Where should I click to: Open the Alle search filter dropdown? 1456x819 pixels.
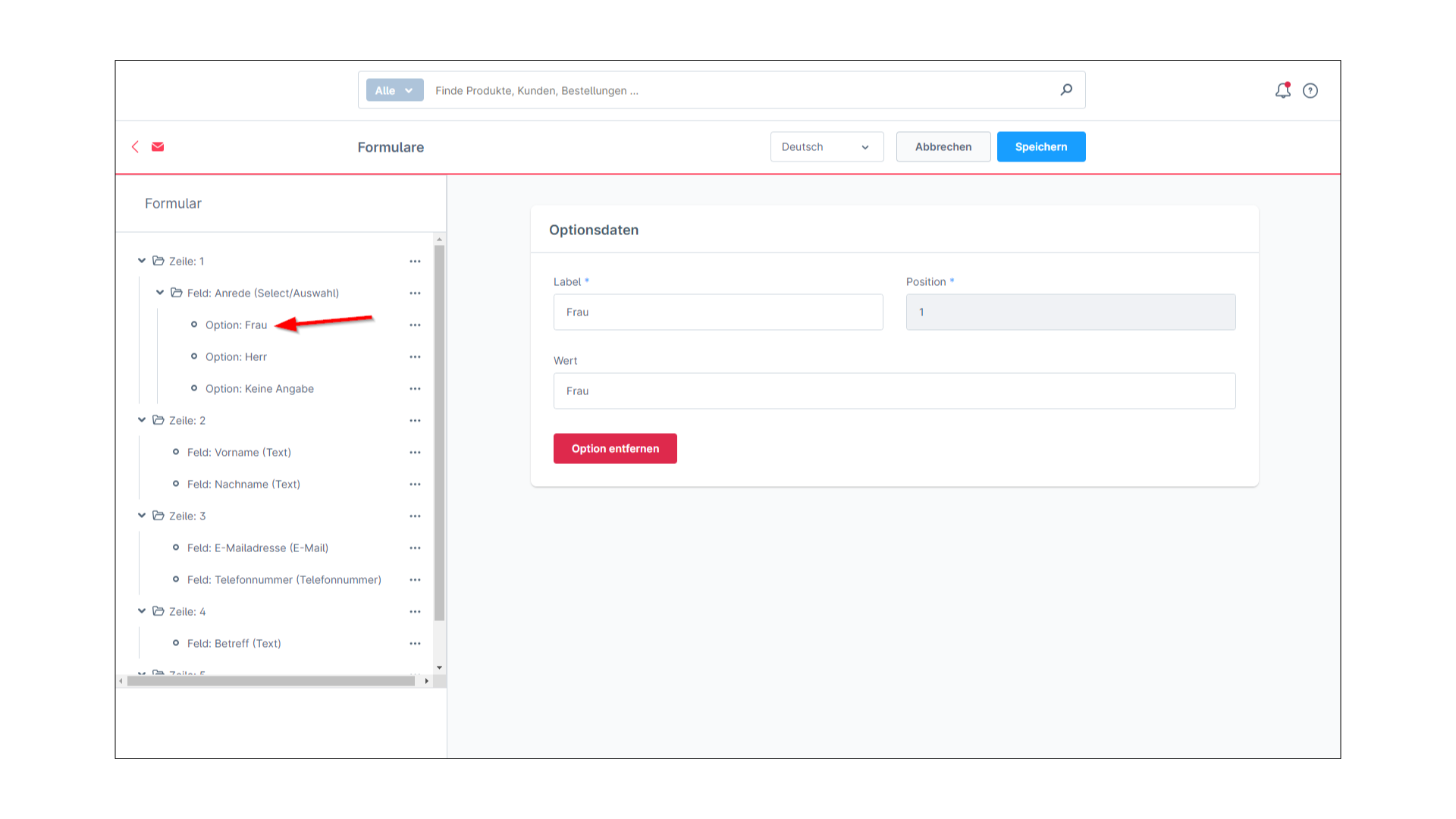pos(394,90)
